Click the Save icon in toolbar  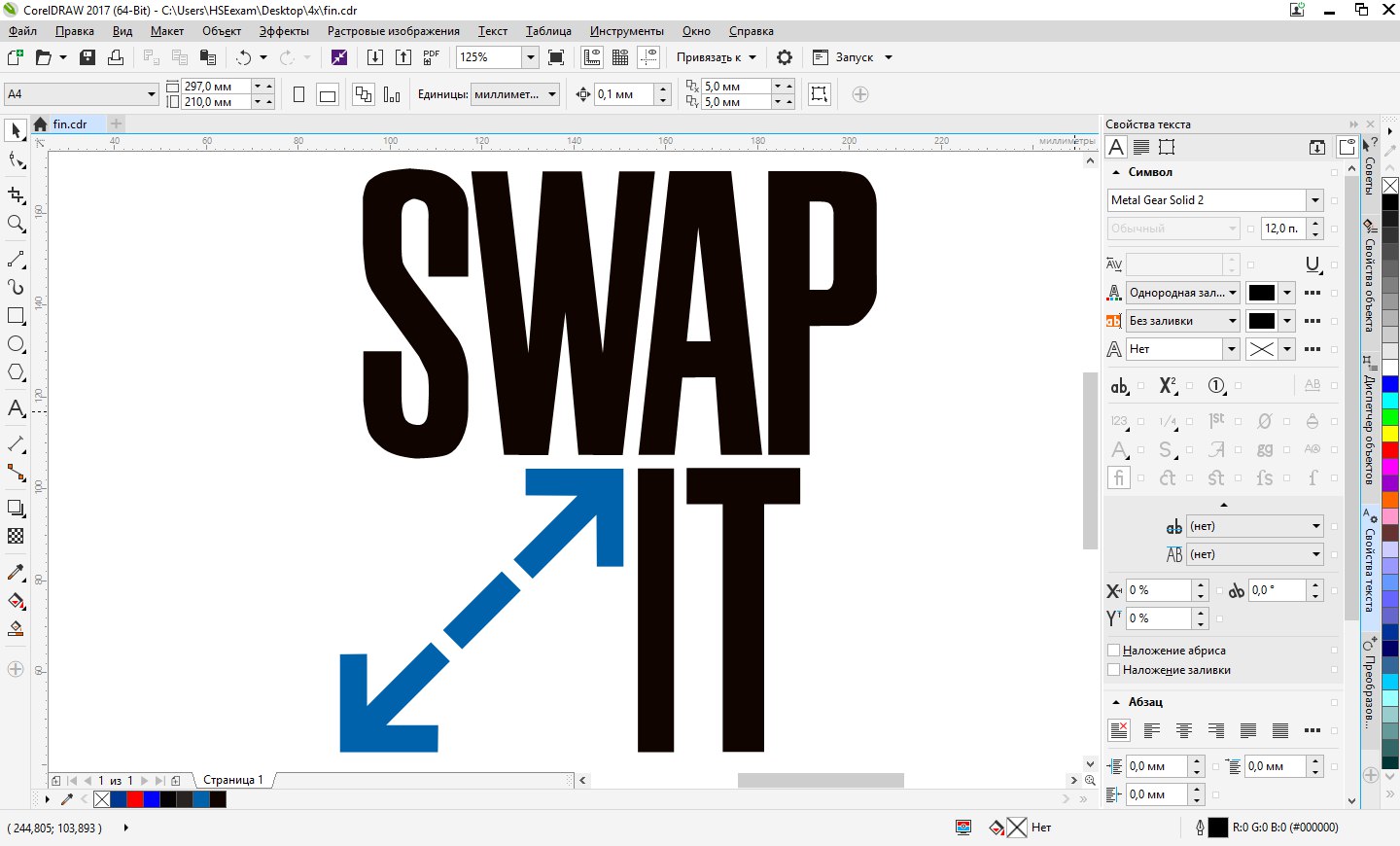[x=87, y=57]
